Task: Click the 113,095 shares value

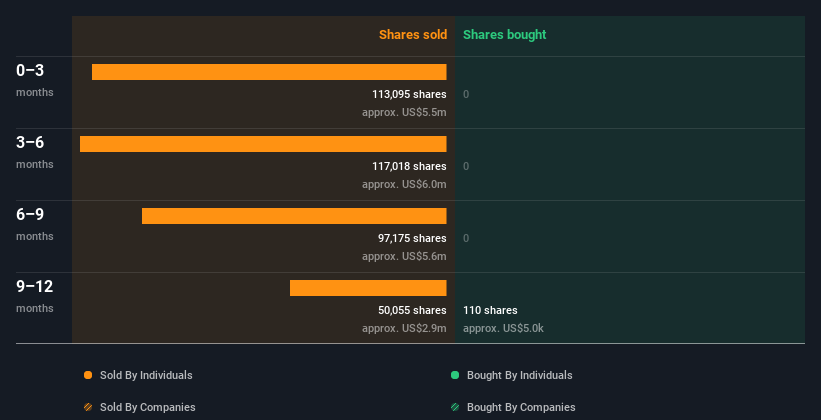Action: point(409,94)
